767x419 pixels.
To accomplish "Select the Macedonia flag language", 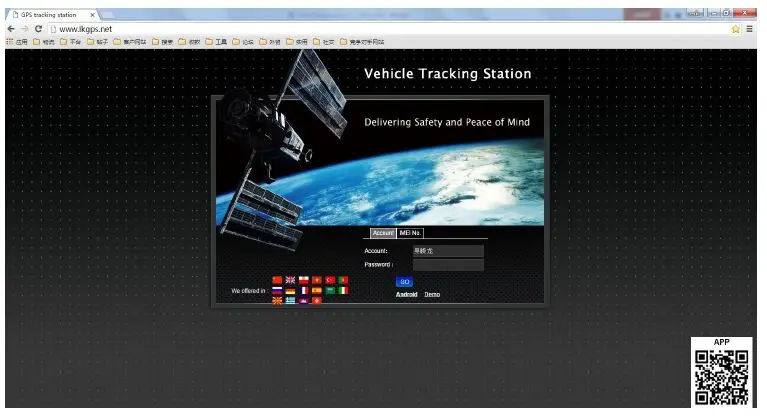I will [277, 300].
